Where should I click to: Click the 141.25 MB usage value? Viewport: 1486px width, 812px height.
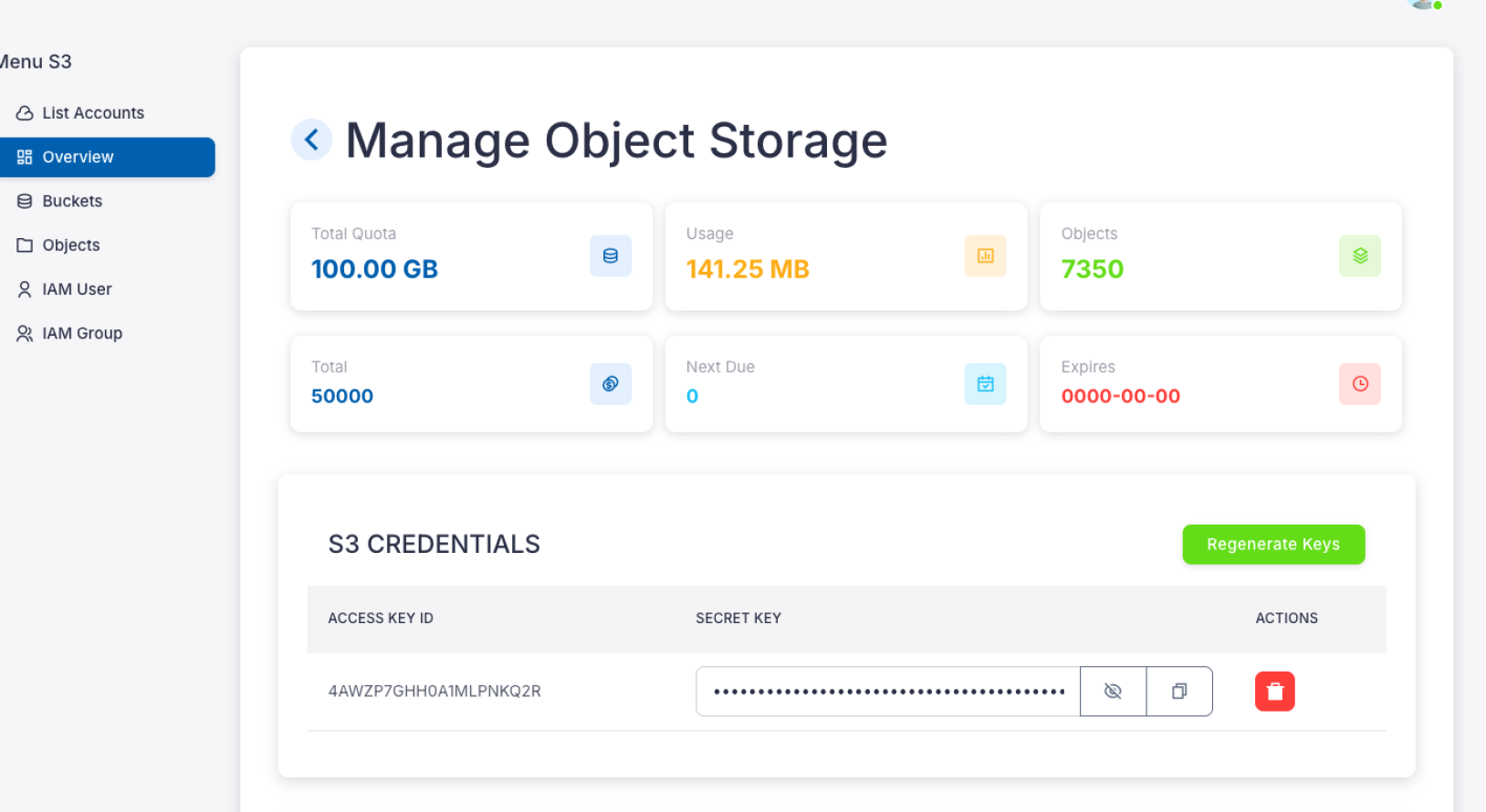(748, 269)
